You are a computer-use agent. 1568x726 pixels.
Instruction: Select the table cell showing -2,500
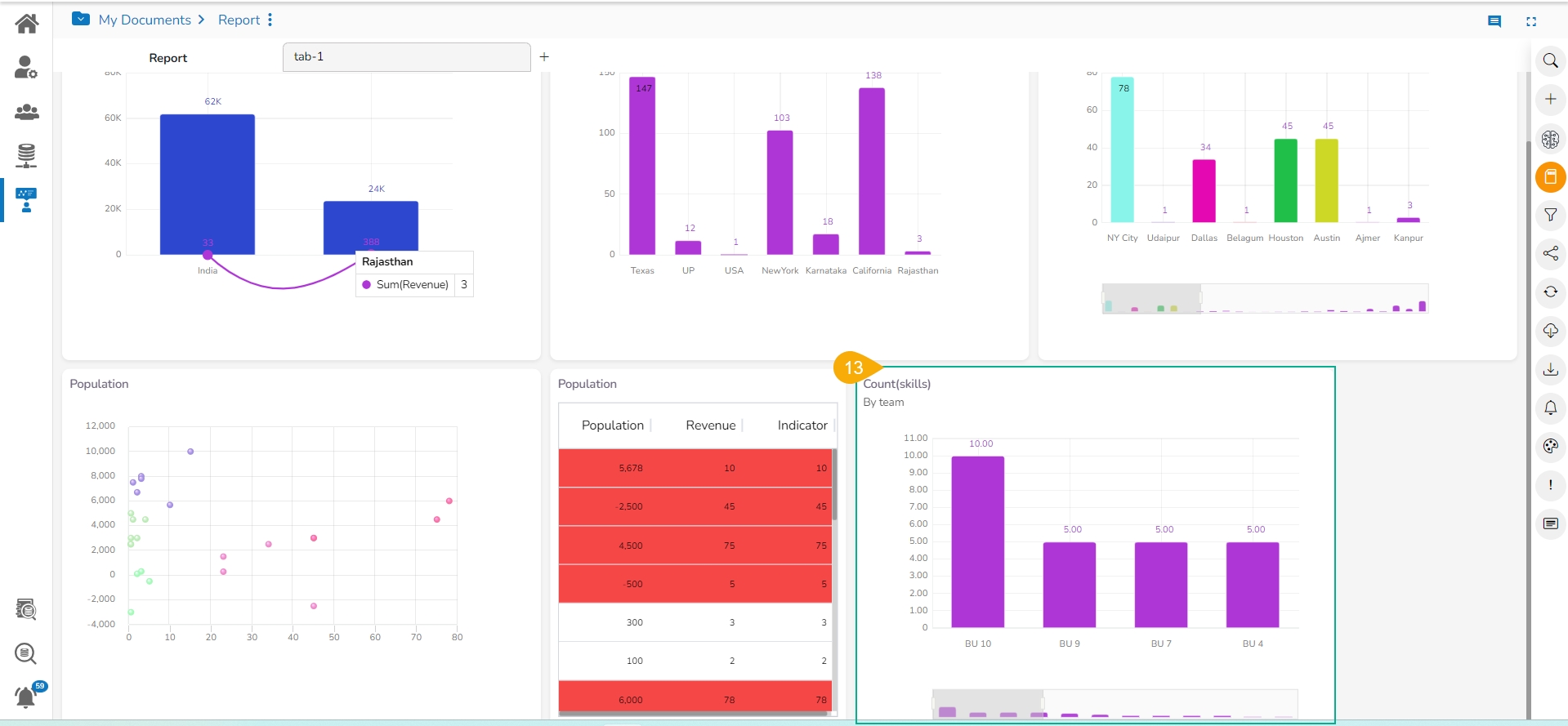click(629, 506)
